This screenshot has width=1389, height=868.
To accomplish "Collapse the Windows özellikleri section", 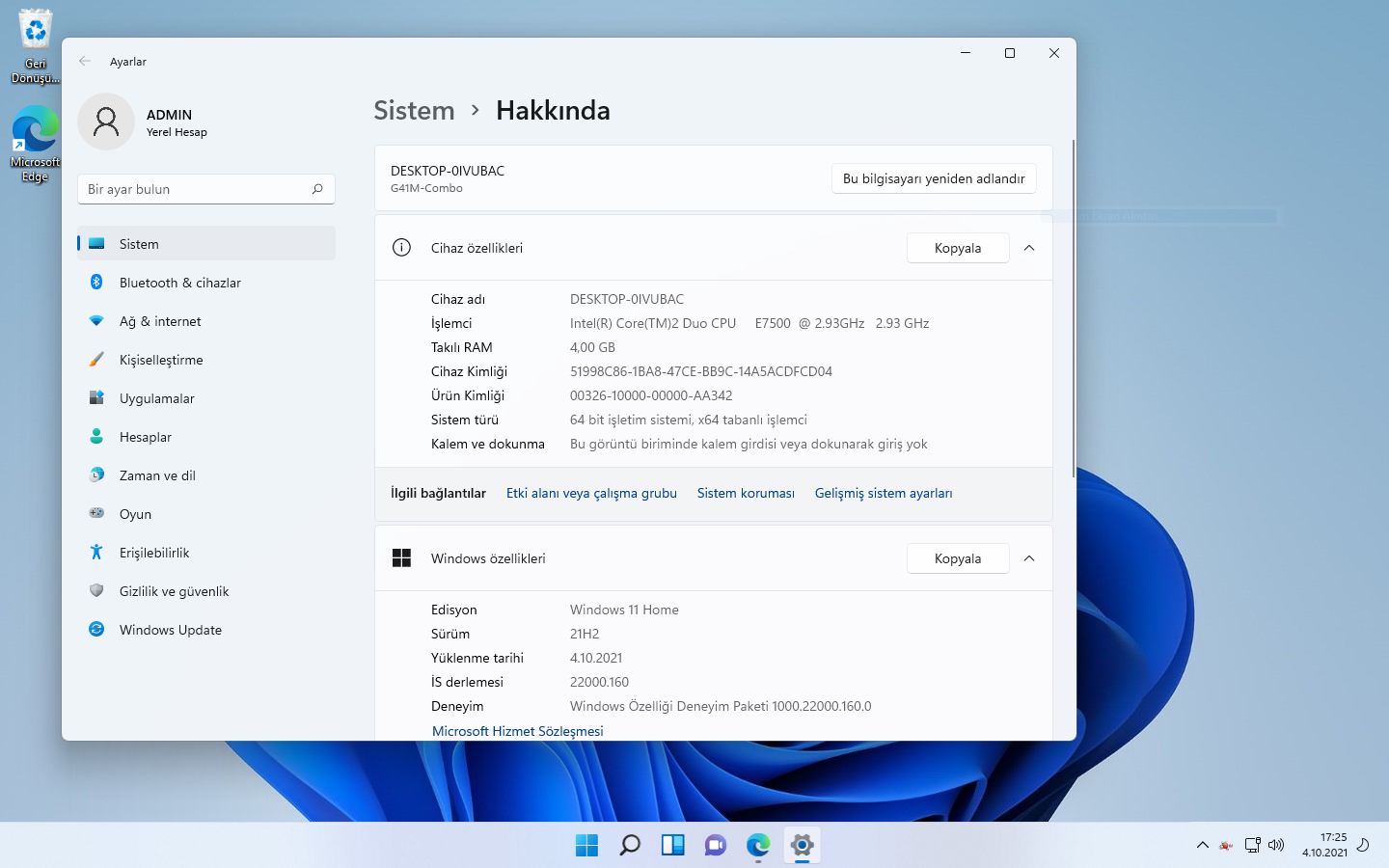I will pyautogui.click(x=1029, y=558).
